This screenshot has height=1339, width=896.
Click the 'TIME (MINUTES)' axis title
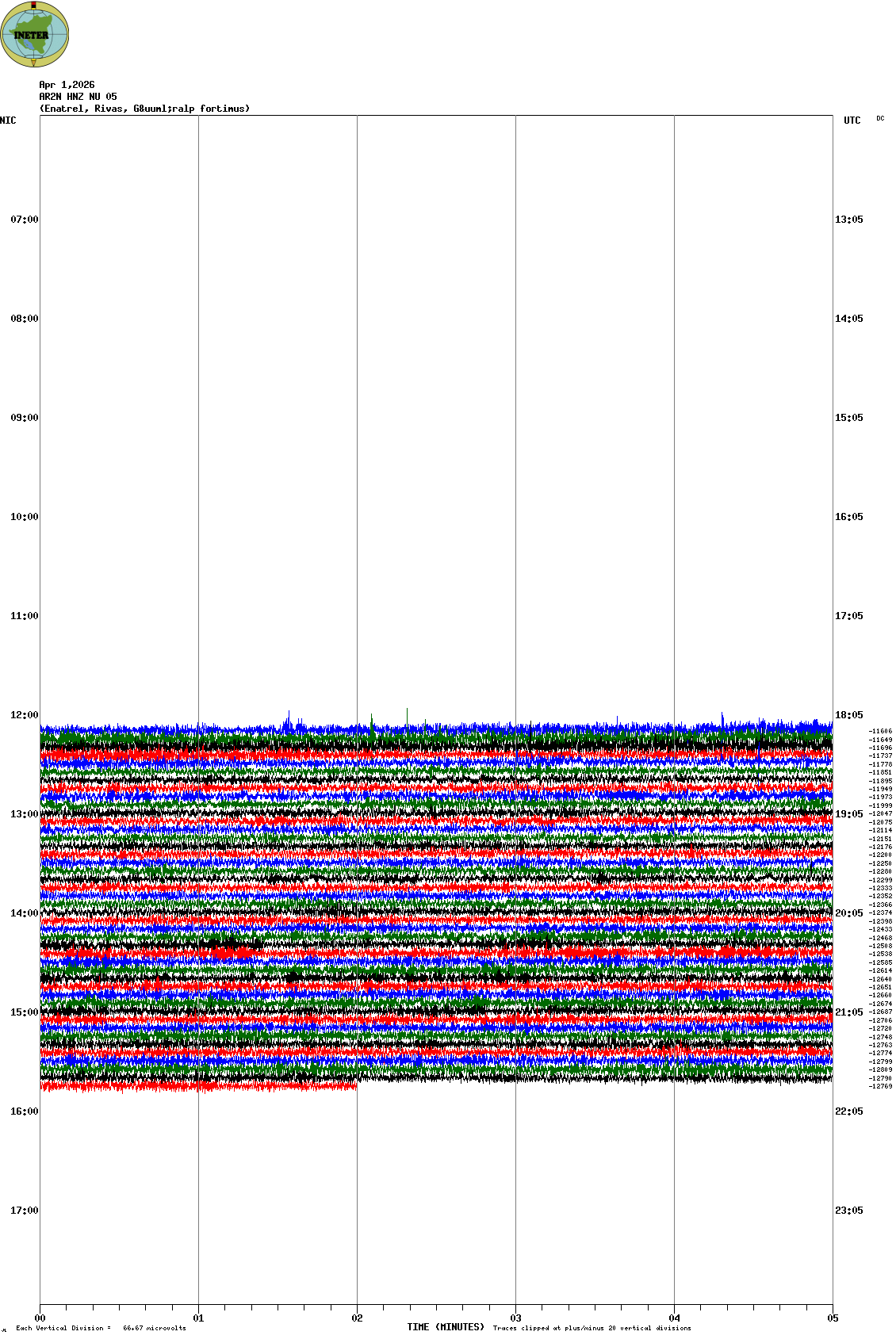click(x=446, y=1327)
